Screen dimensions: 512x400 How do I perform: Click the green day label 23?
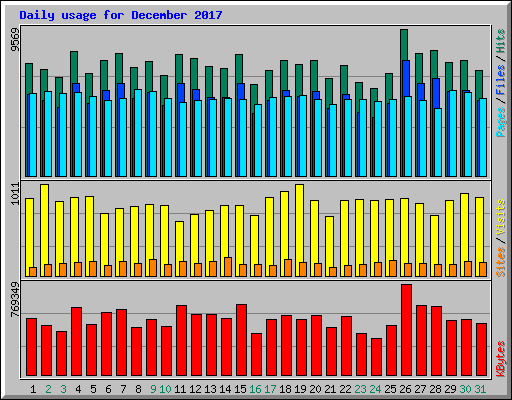[360, 389]
